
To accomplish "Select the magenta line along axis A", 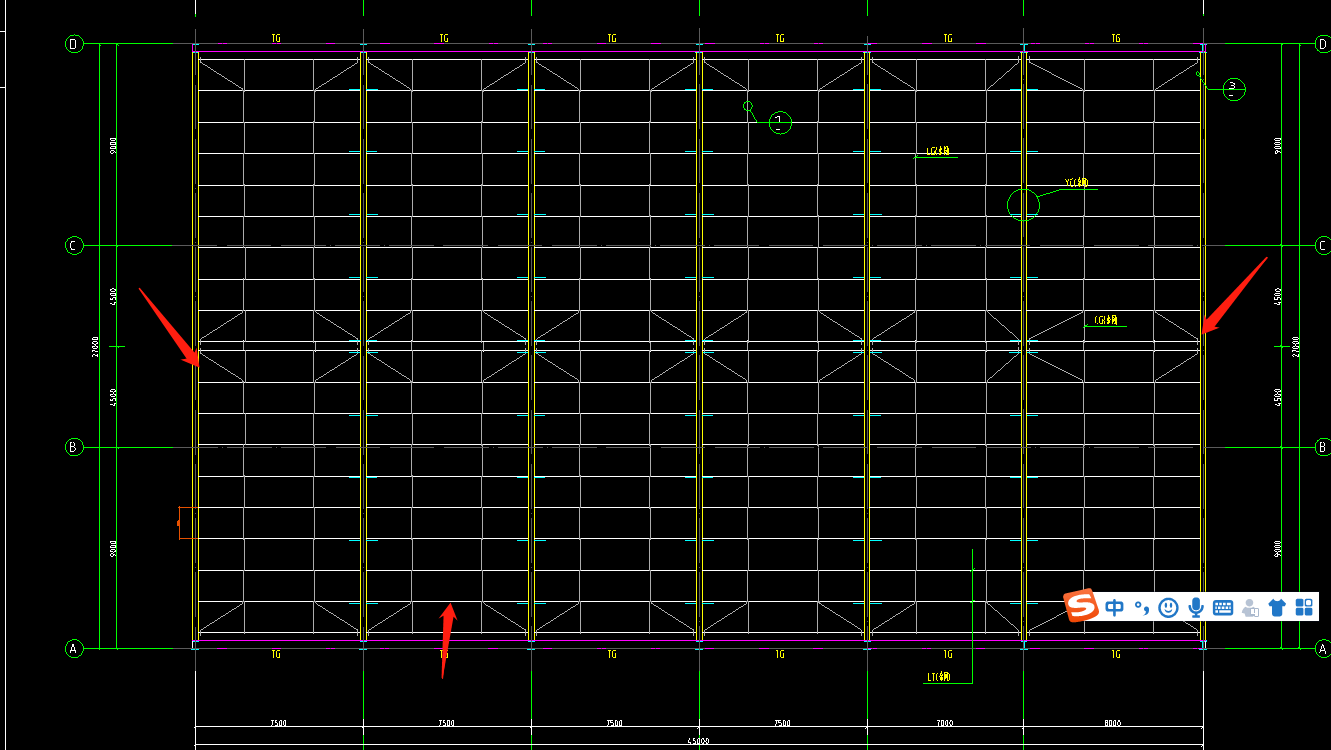I will 698,640.
